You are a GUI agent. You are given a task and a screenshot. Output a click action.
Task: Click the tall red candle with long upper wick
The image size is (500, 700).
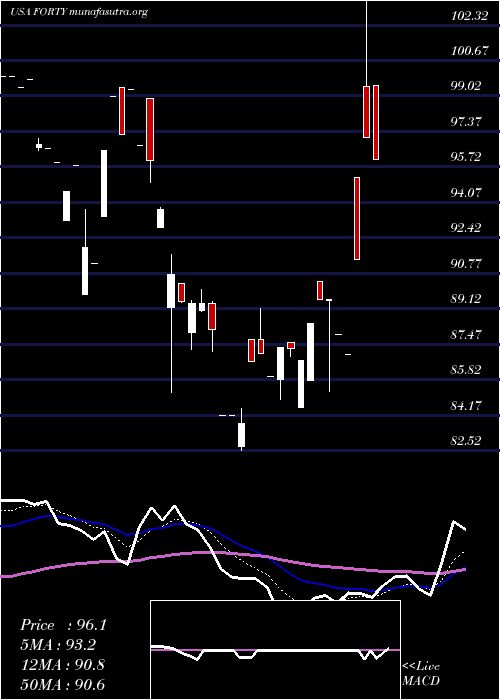(367, 112)
